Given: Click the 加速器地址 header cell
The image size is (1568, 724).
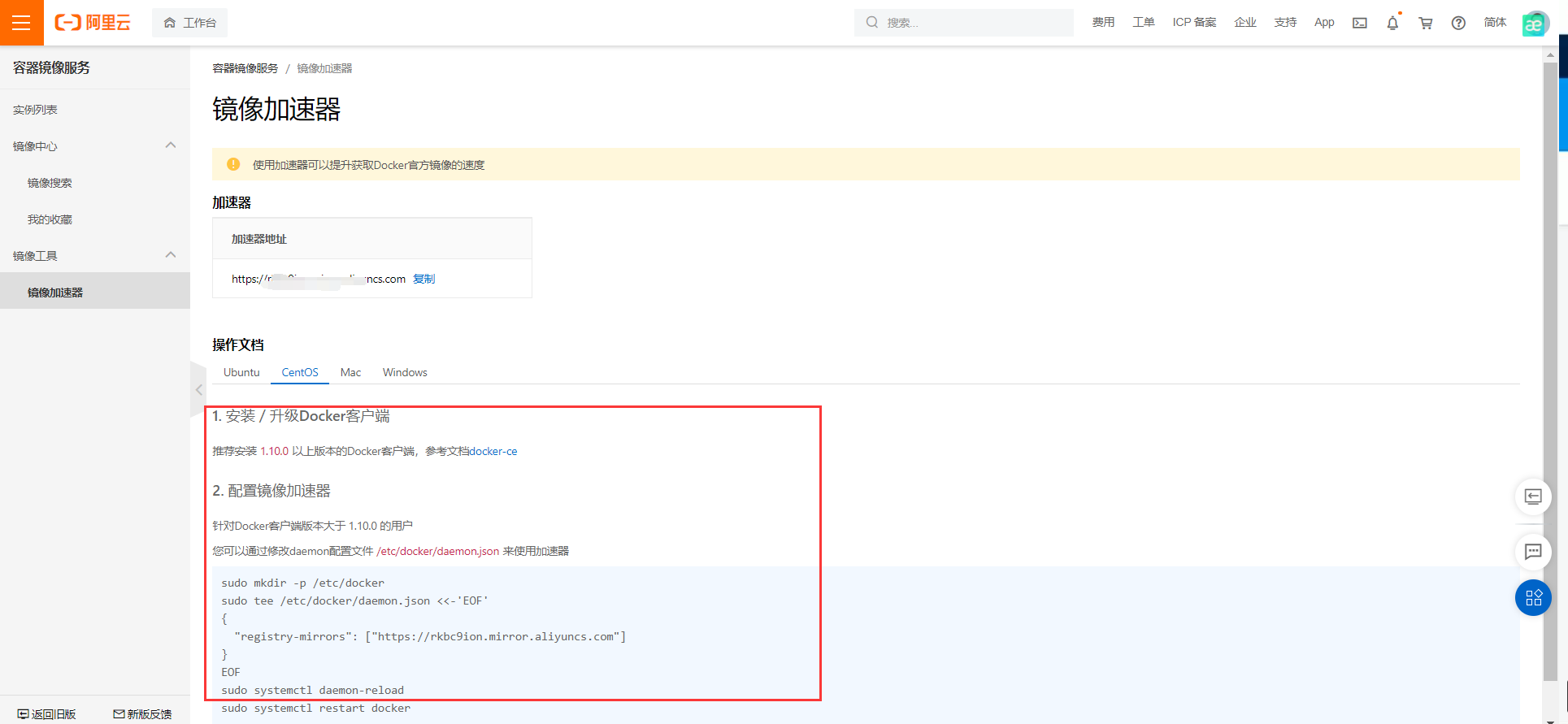Looking at the screenshot, I should click(x=372, y=239).
